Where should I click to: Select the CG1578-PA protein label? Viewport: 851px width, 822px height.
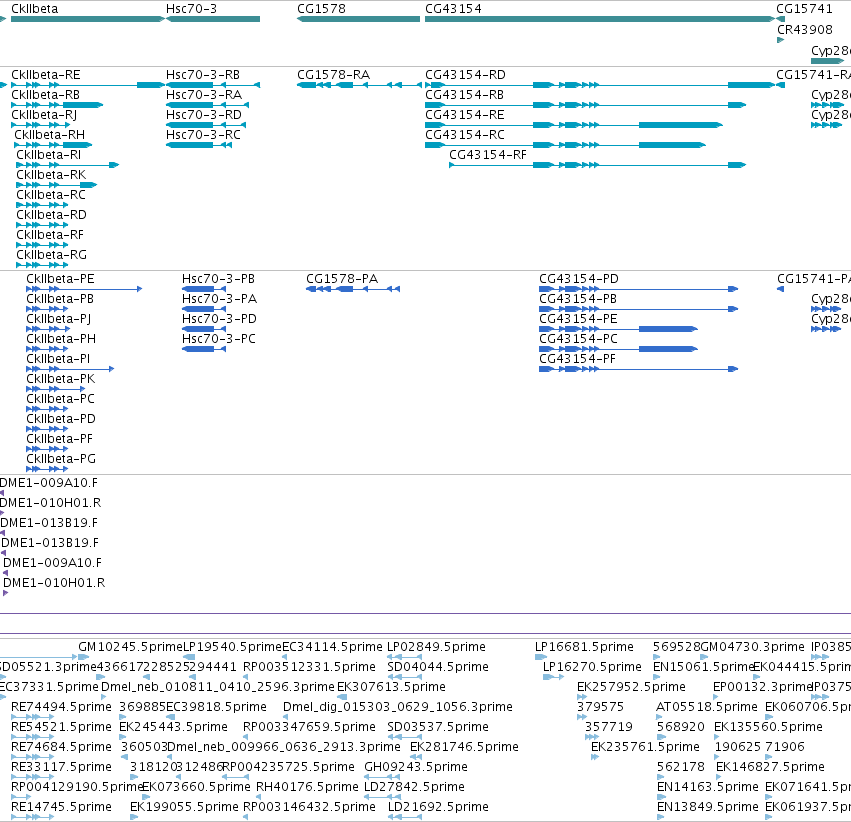(x=342, y=279)
